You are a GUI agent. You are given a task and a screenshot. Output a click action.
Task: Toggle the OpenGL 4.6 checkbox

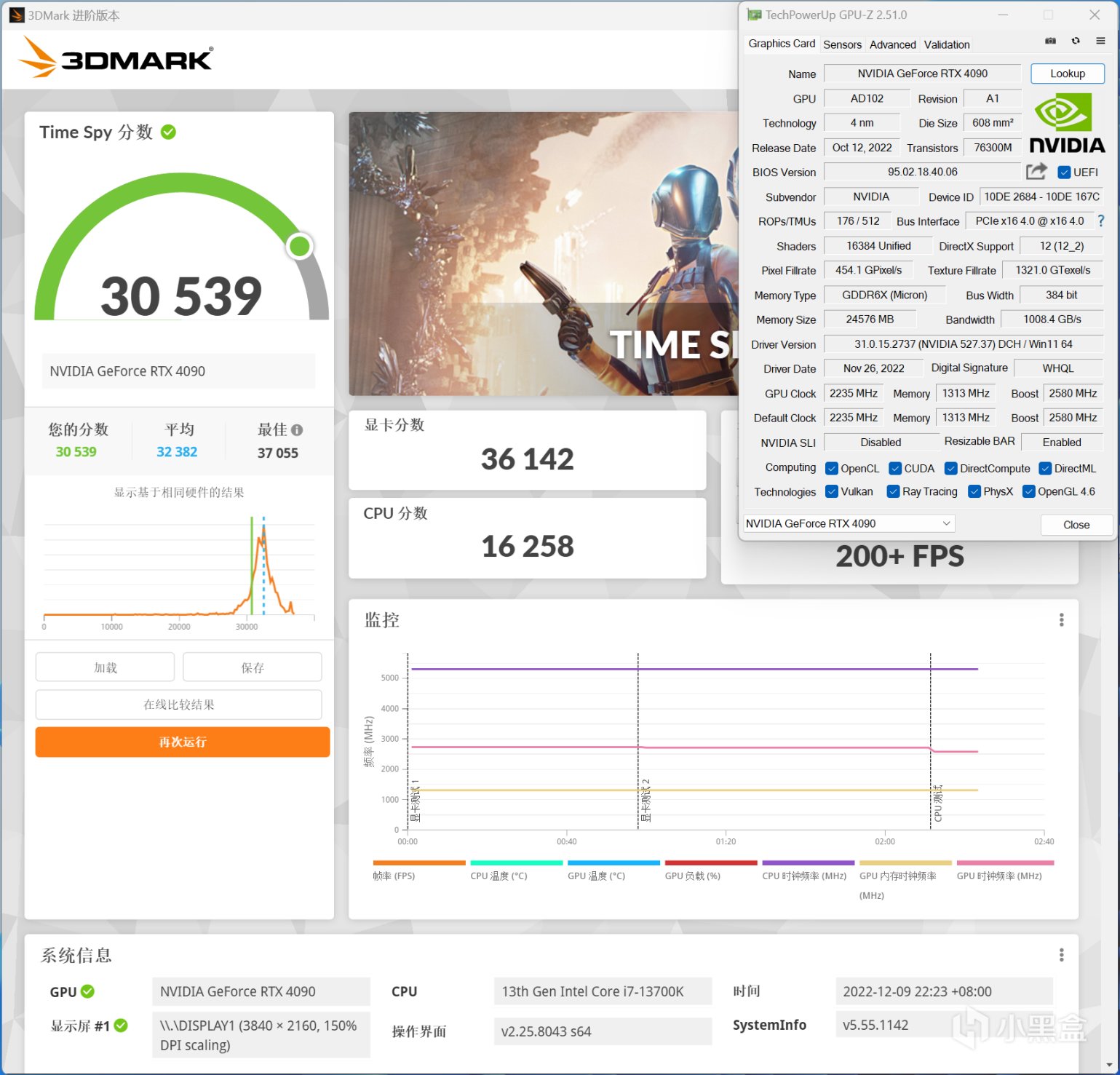1029,492
